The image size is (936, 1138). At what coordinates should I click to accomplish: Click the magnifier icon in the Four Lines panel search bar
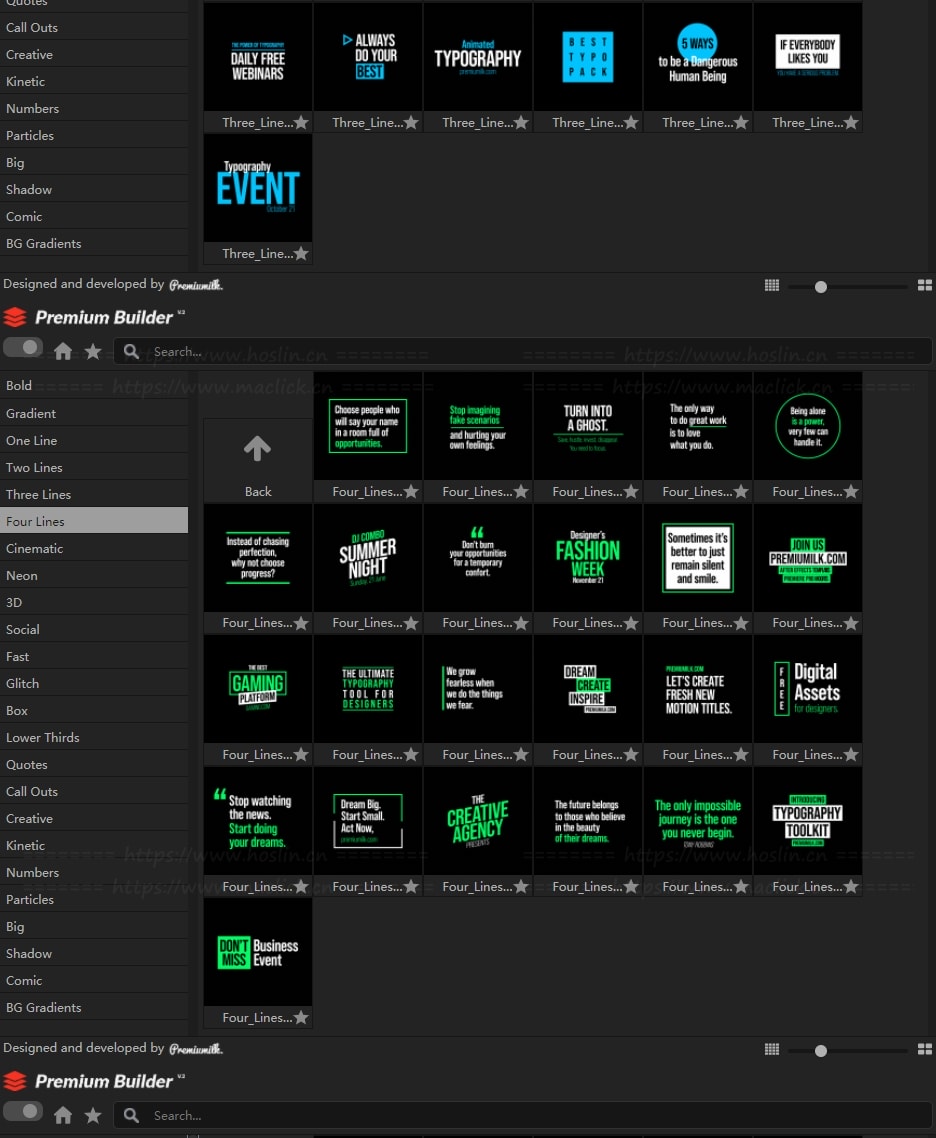131,351
